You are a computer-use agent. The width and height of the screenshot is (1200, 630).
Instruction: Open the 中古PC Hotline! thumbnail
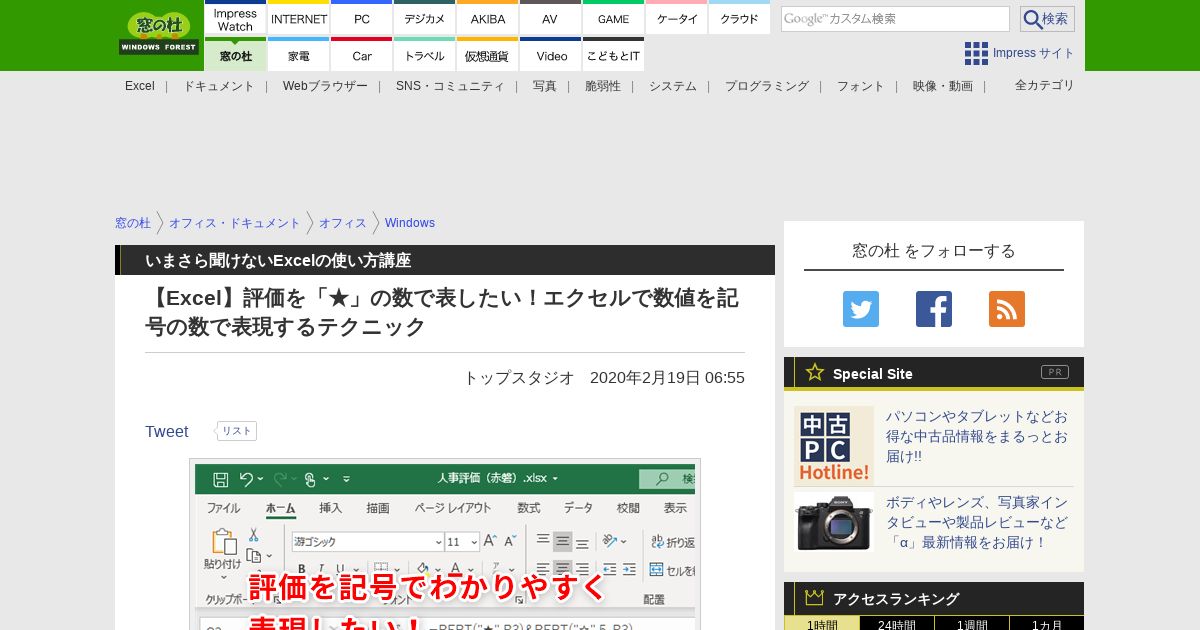point(834,446)
